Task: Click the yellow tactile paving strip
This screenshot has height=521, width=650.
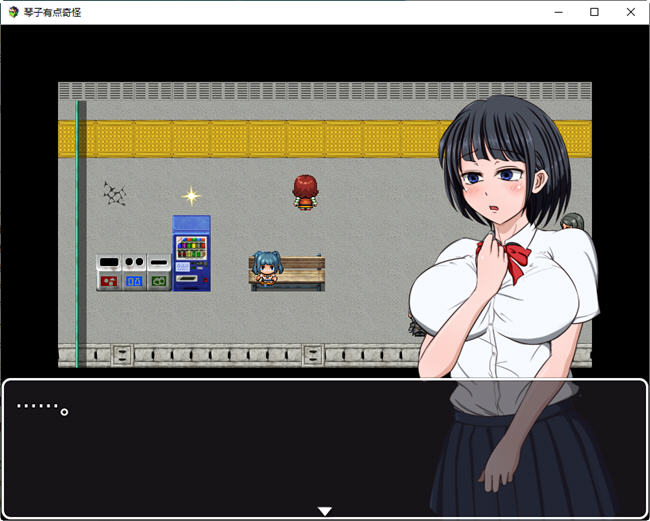Action: tap(250, 139)
